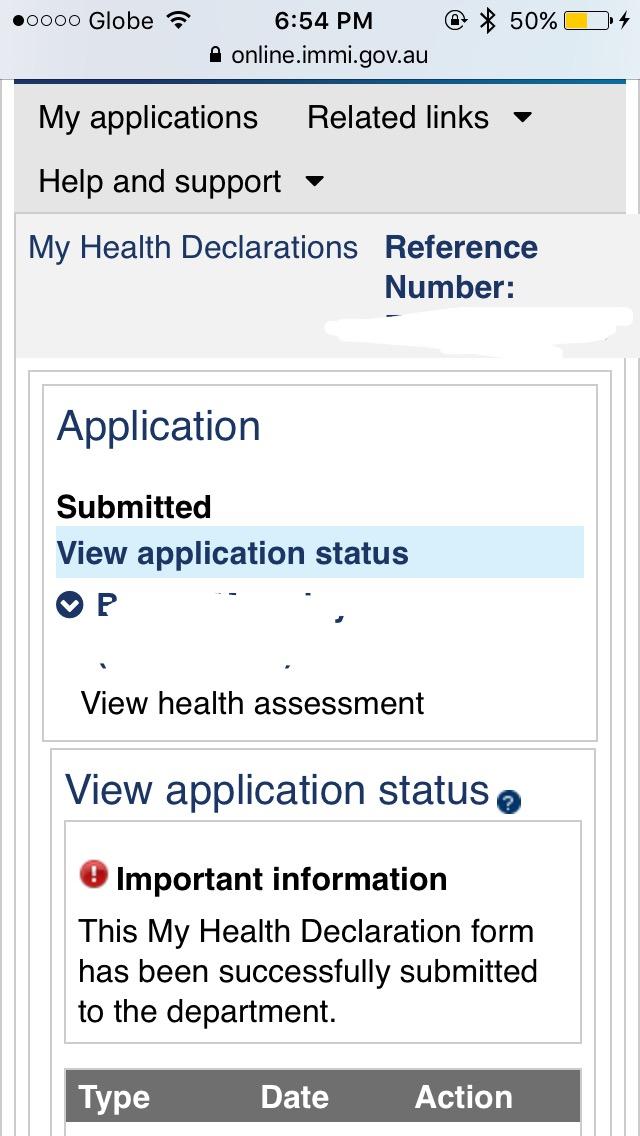Open the My applications menu item

pos(148,118)
